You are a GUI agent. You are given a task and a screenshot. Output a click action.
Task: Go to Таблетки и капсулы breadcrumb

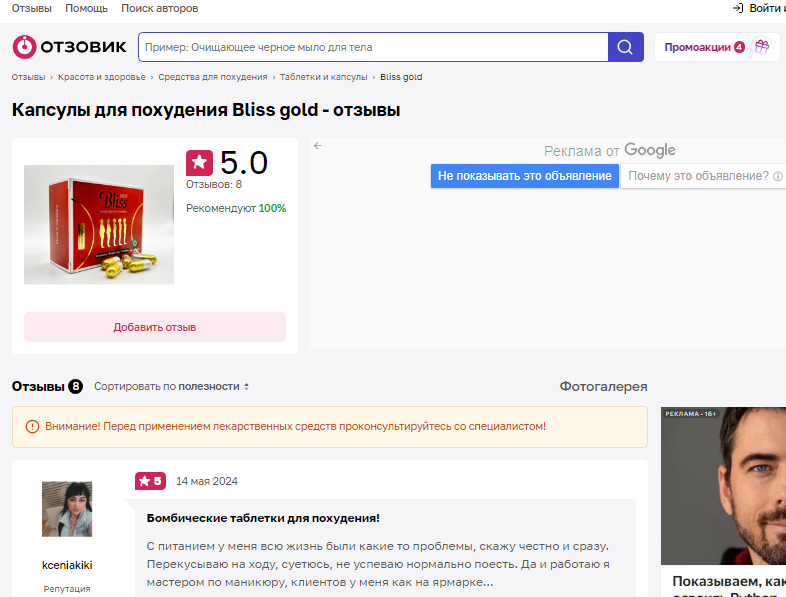click(323, 77)
